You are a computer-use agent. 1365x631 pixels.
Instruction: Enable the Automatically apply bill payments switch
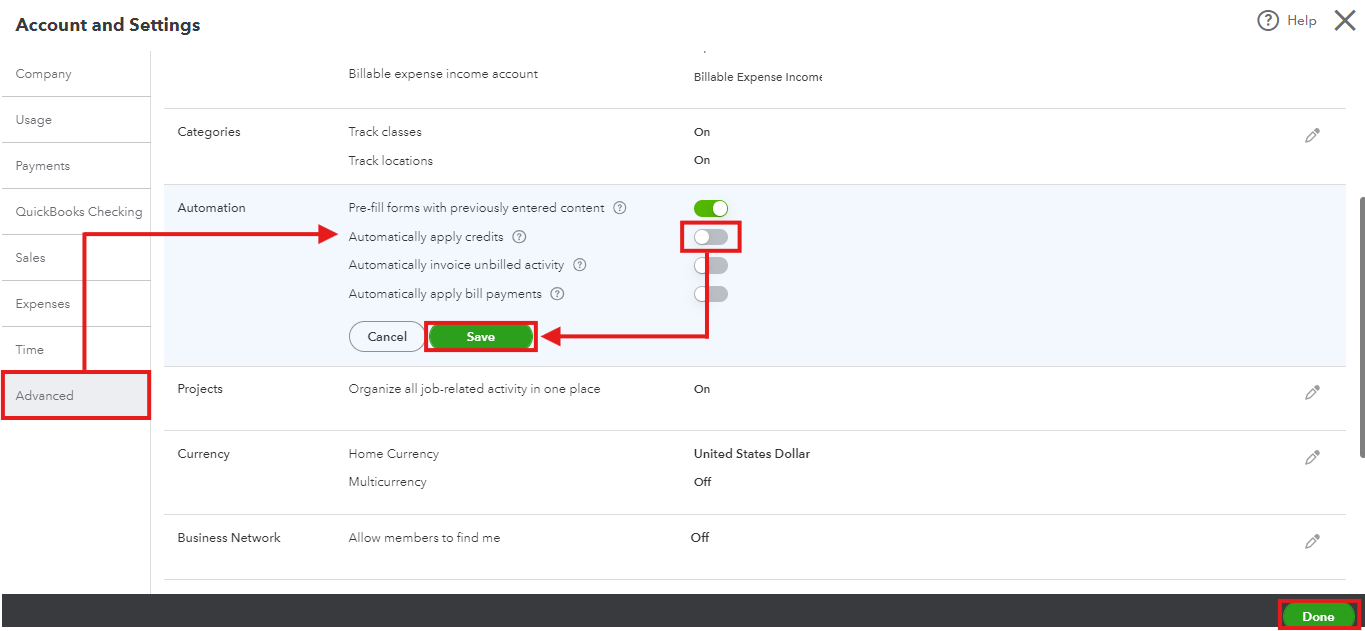[711, 294]
